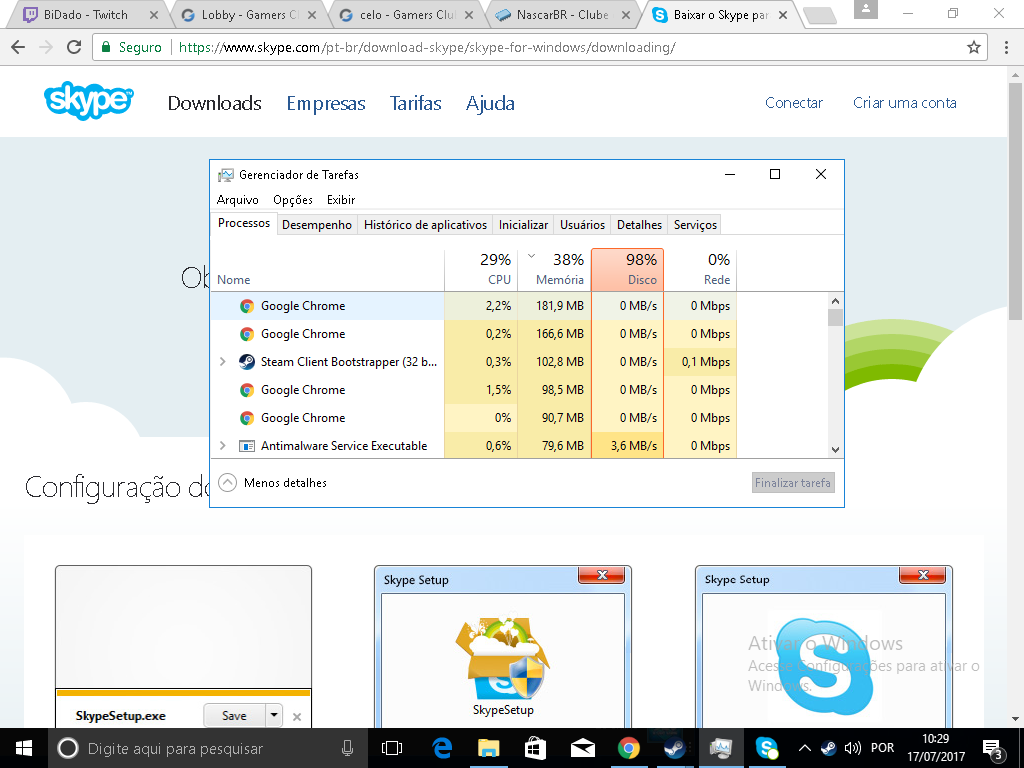Close the BiDado - Twitch tab
This screenshot has height=768, width=1024.
[x=154, y=15]
